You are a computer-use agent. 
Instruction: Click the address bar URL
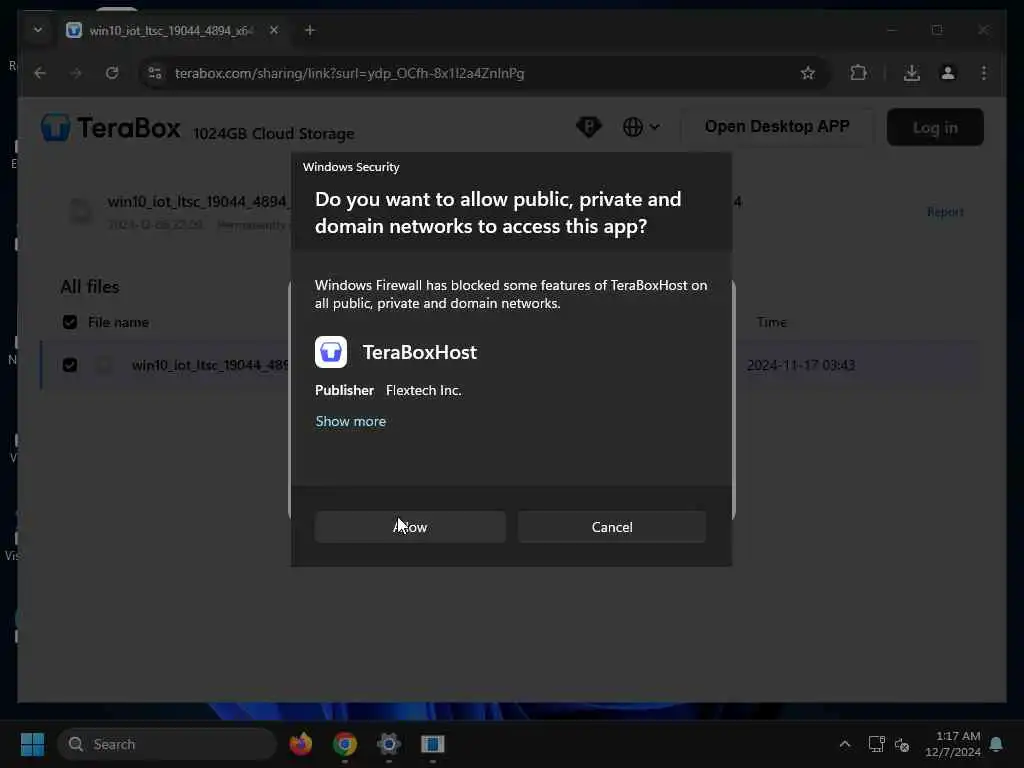(x=349, y=73)
